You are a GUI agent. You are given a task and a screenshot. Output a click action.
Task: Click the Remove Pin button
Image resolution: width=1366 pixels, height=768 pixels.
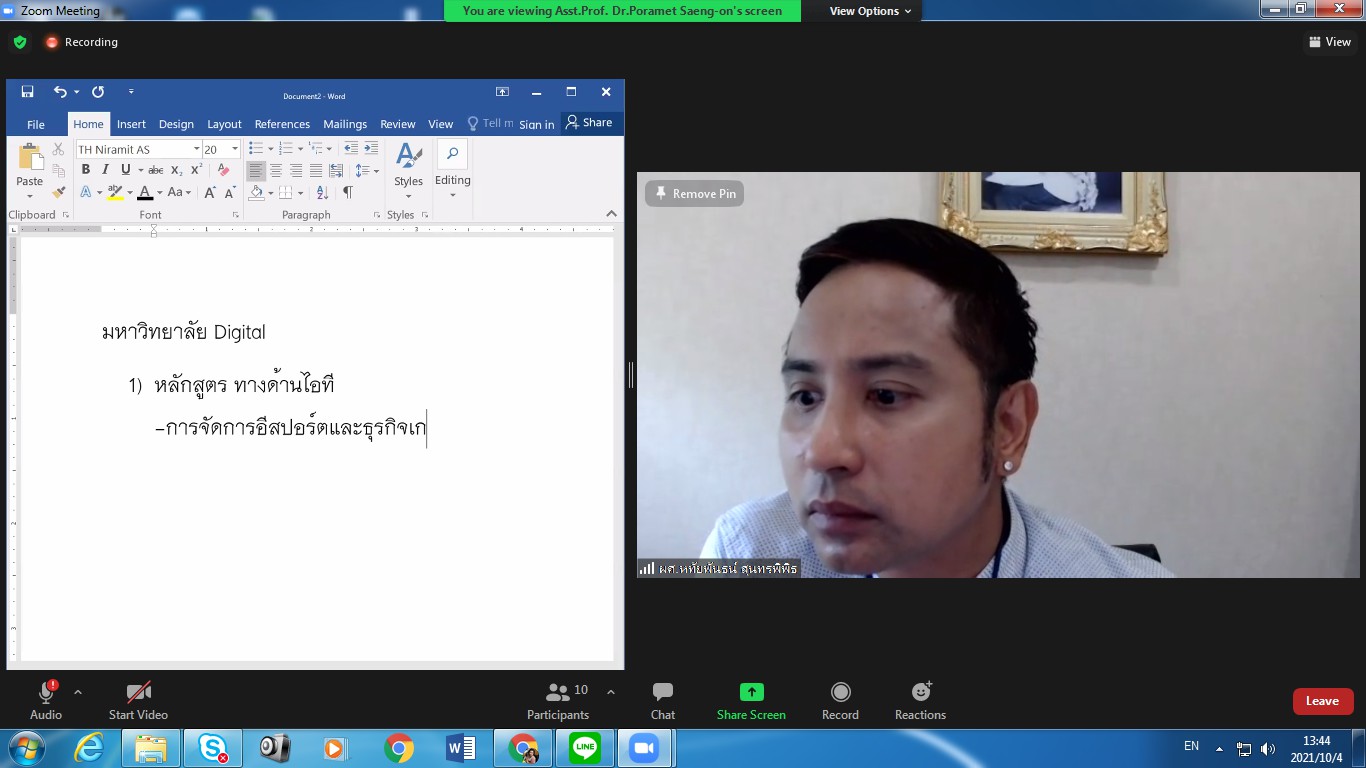pyautogui.click(x=694, y=194)
